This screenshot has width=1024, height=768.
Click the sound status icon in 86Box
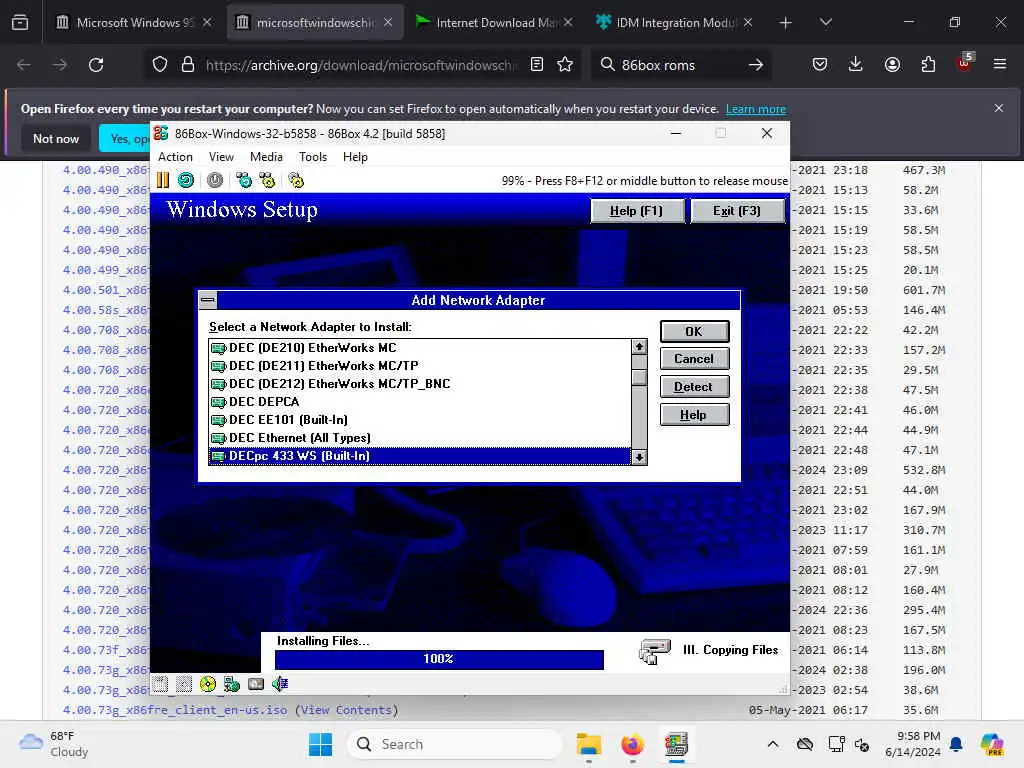280,684
